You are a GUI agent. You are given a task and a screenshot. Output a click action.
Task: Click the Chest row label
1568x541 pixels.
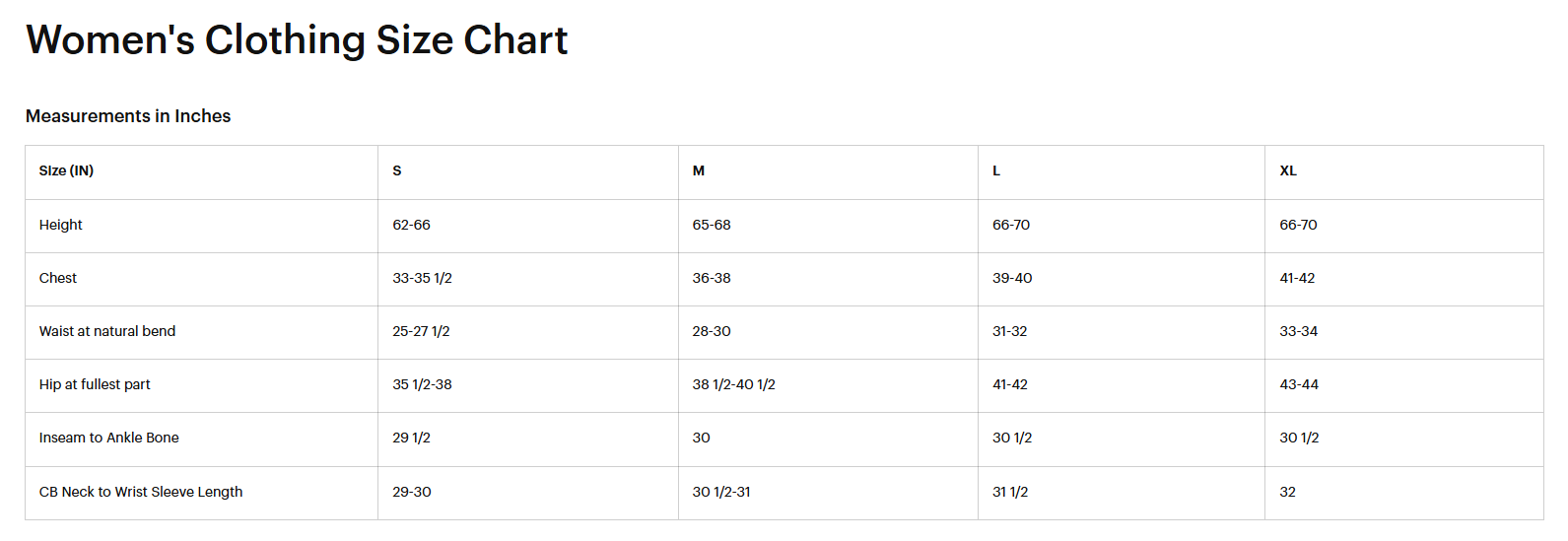pyautogui.click(x=58, y=278)
